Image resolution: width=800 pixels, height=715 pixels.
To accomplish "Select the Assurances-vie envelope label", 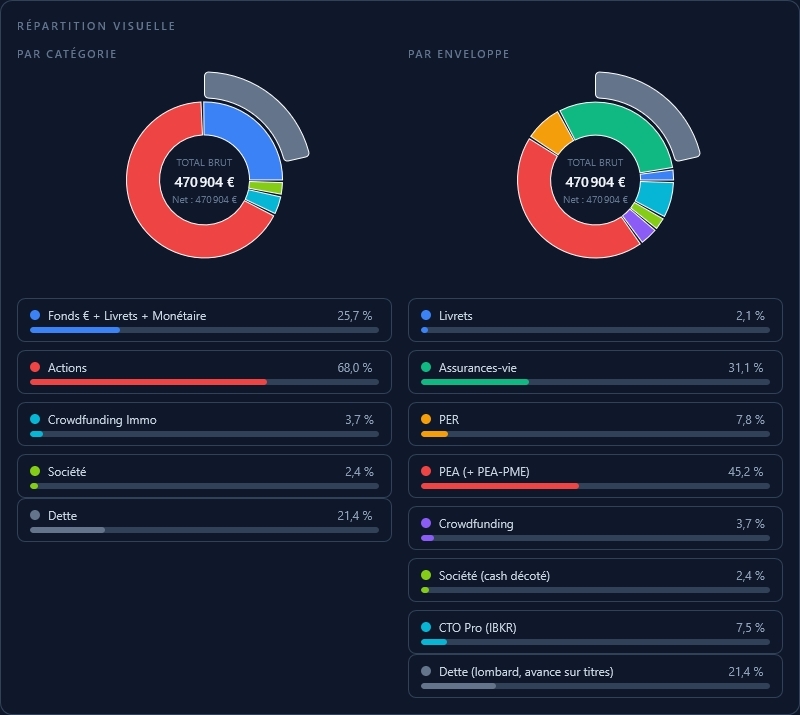I will 478,367.
